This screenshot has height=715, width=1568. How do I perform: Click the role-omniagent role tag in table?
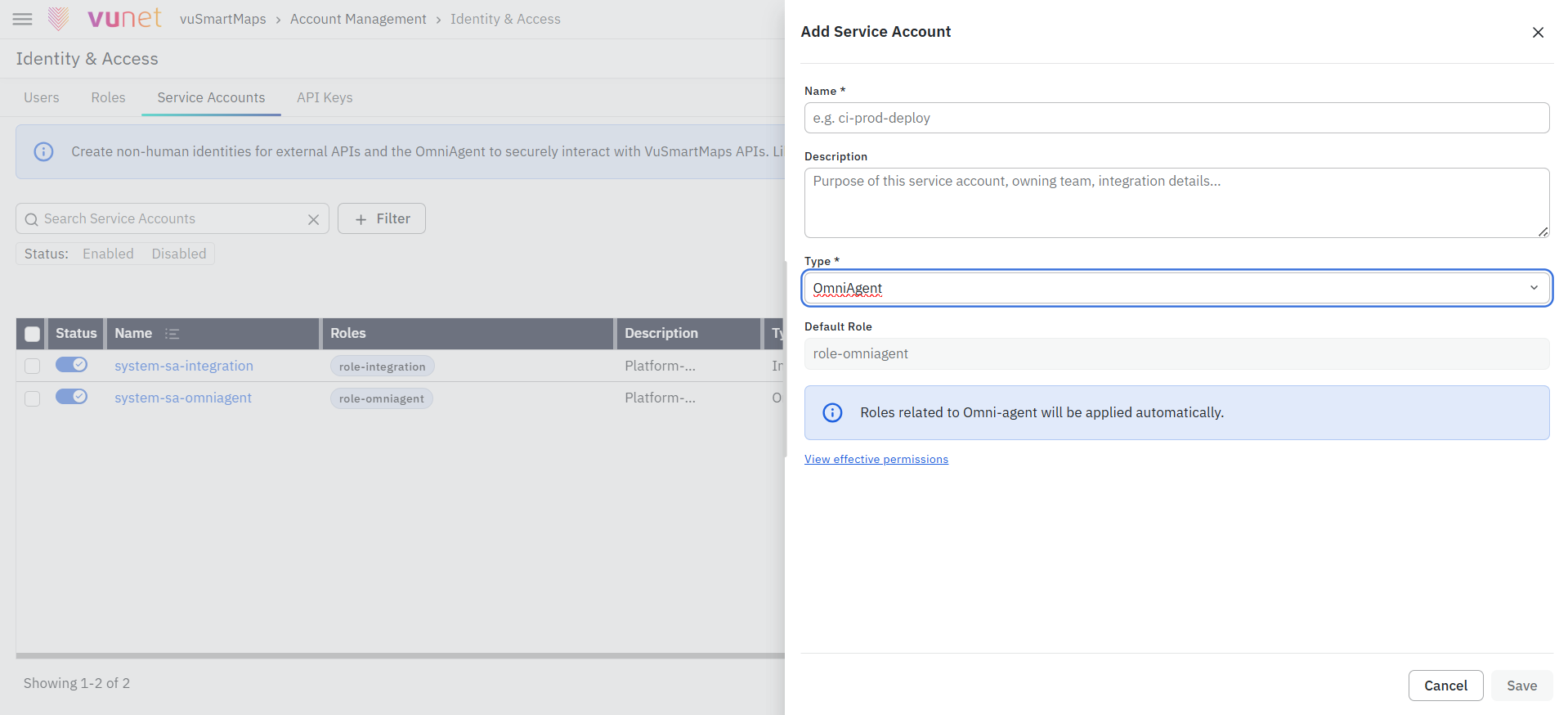coord(382,398)
